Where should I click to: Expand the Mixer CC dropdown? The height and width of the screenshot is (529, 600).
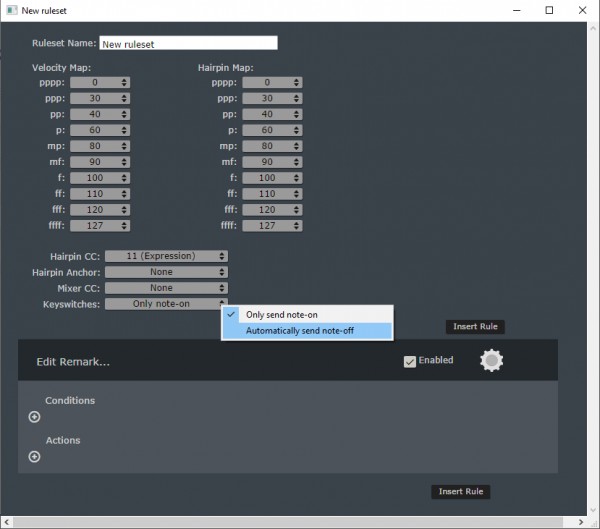[x=166, y=288]
